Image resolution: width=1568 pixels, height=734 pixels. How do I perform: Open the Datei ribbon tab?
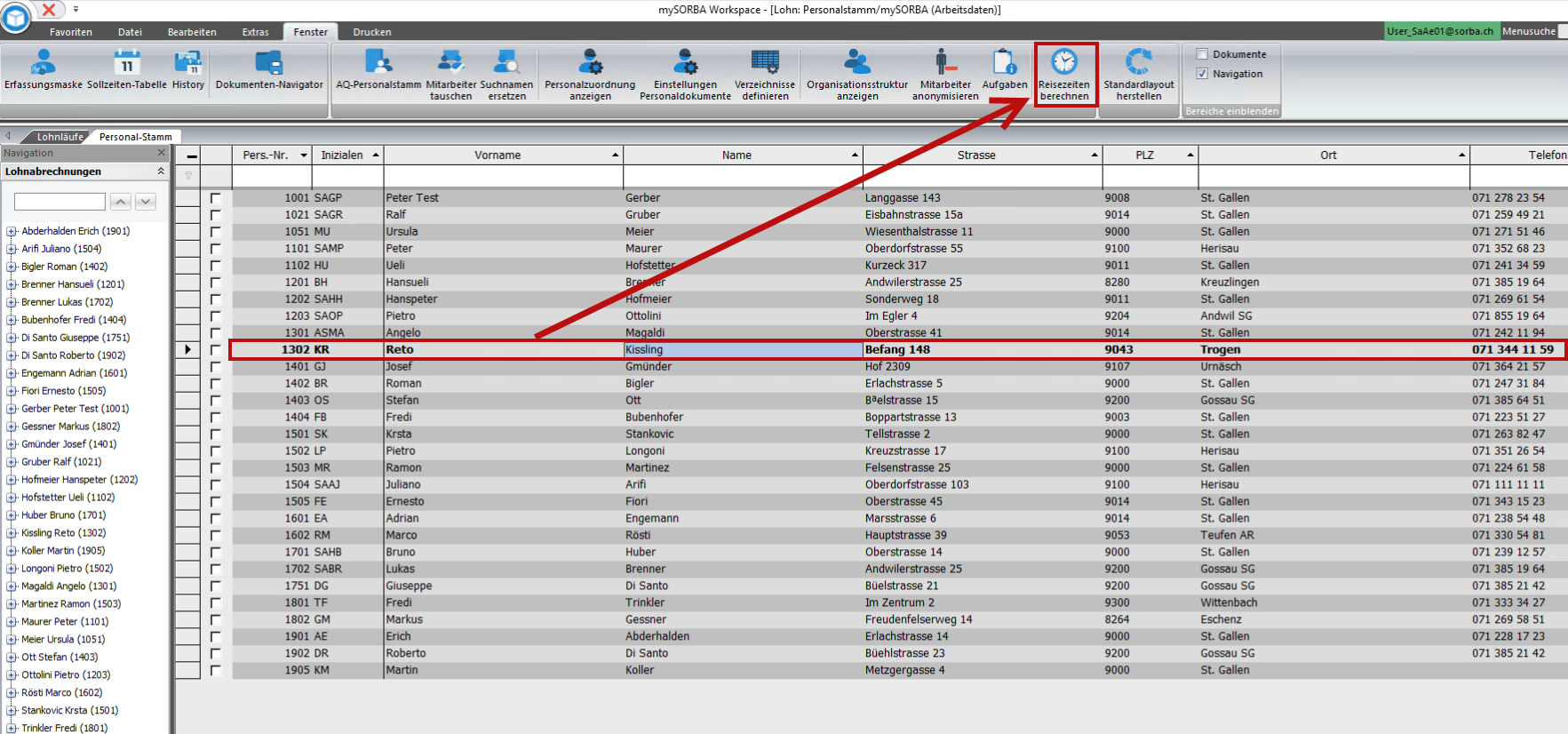(x=130, y=32)
